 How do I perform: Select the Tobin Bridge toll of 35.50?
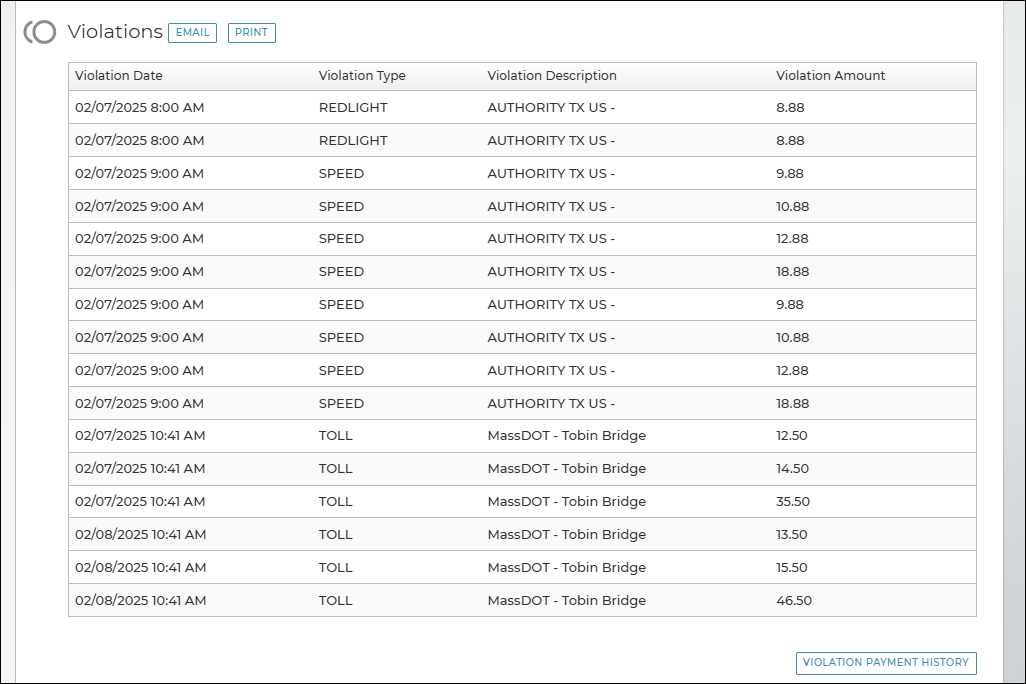click(x=566, y=502)
